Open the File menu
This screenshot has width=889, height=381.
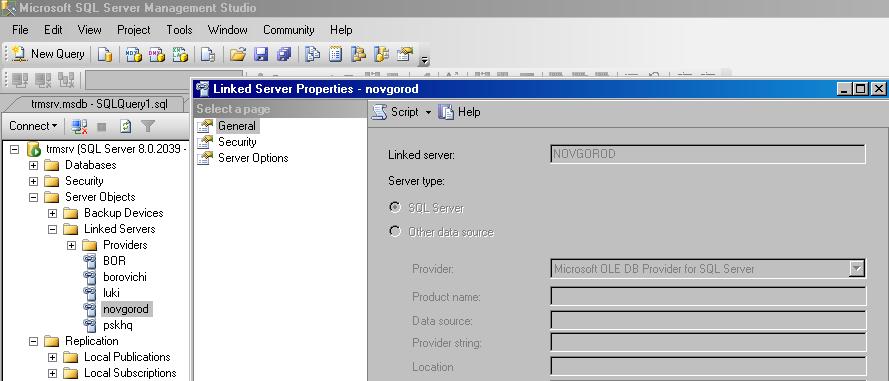pyautogui.click(x=20, y=30)
